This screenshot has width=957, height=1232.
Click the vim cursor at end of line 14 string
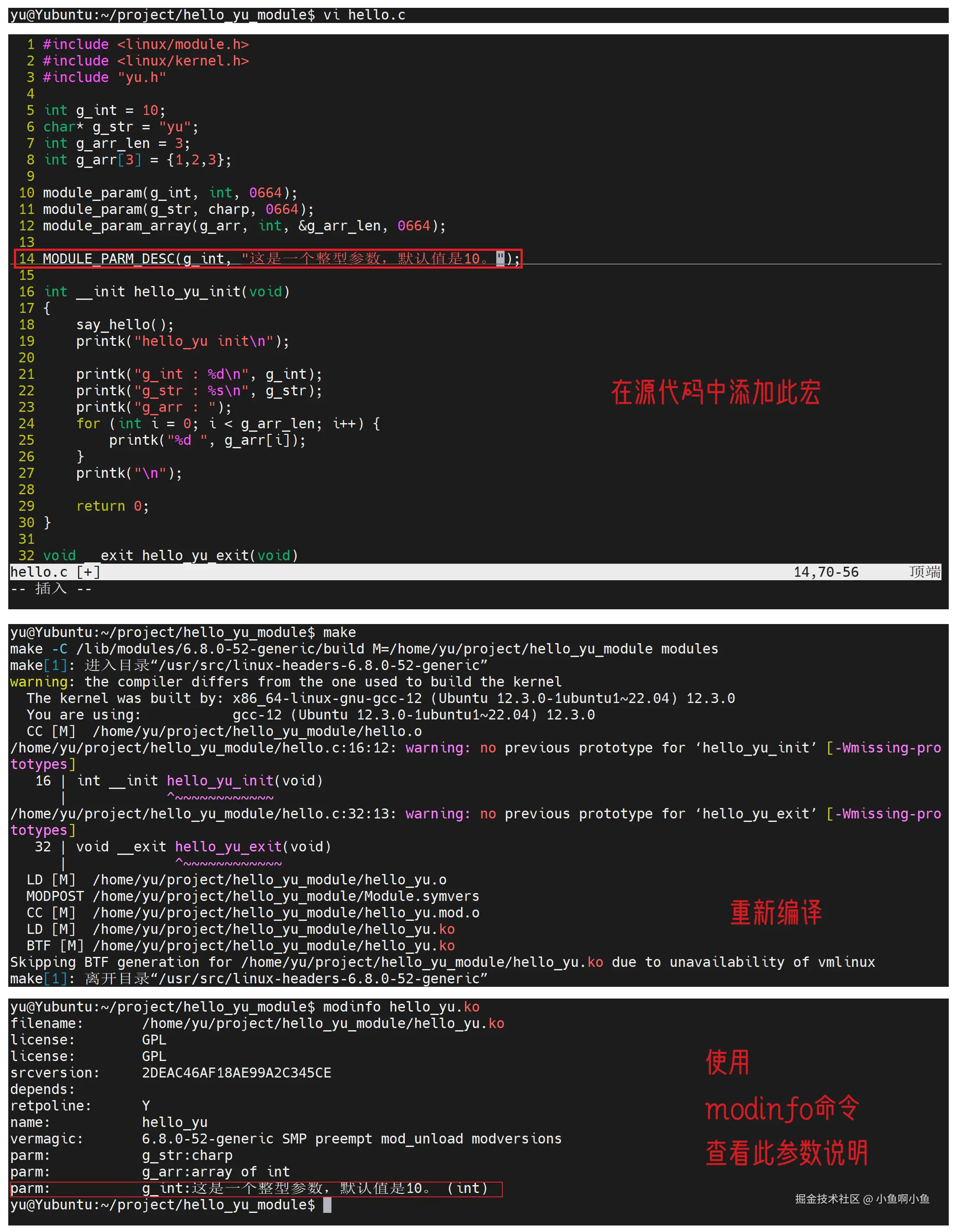pos(500,259)
